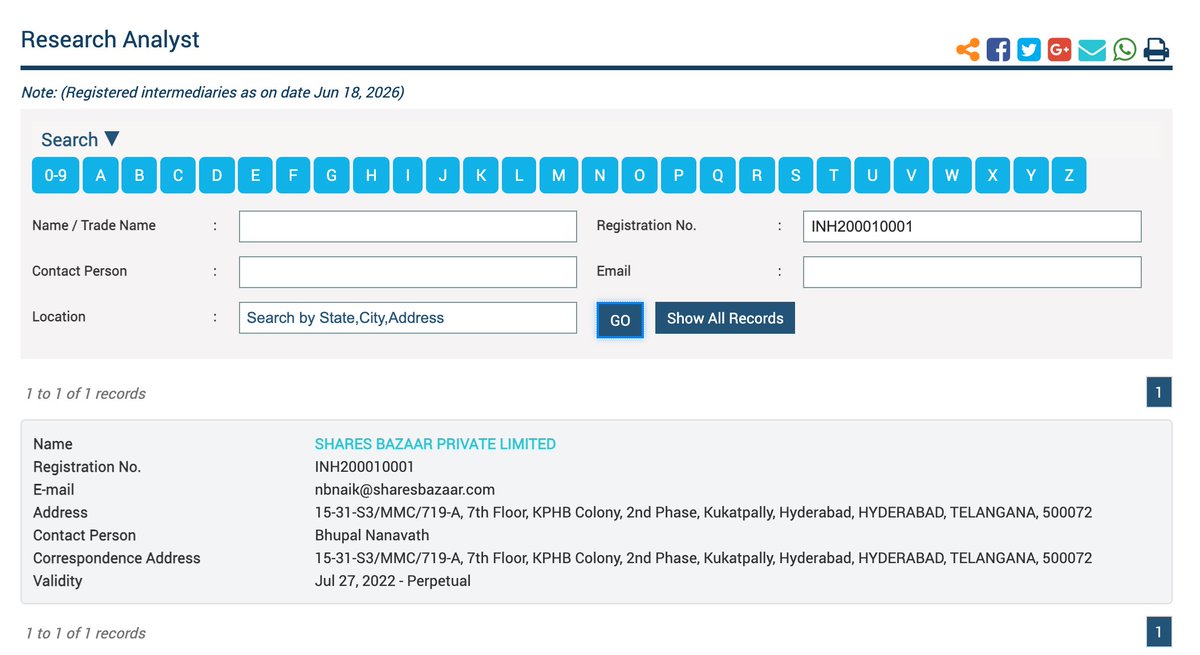Click the Location search field
1200x655 pixels.
(x=408, y=318)
